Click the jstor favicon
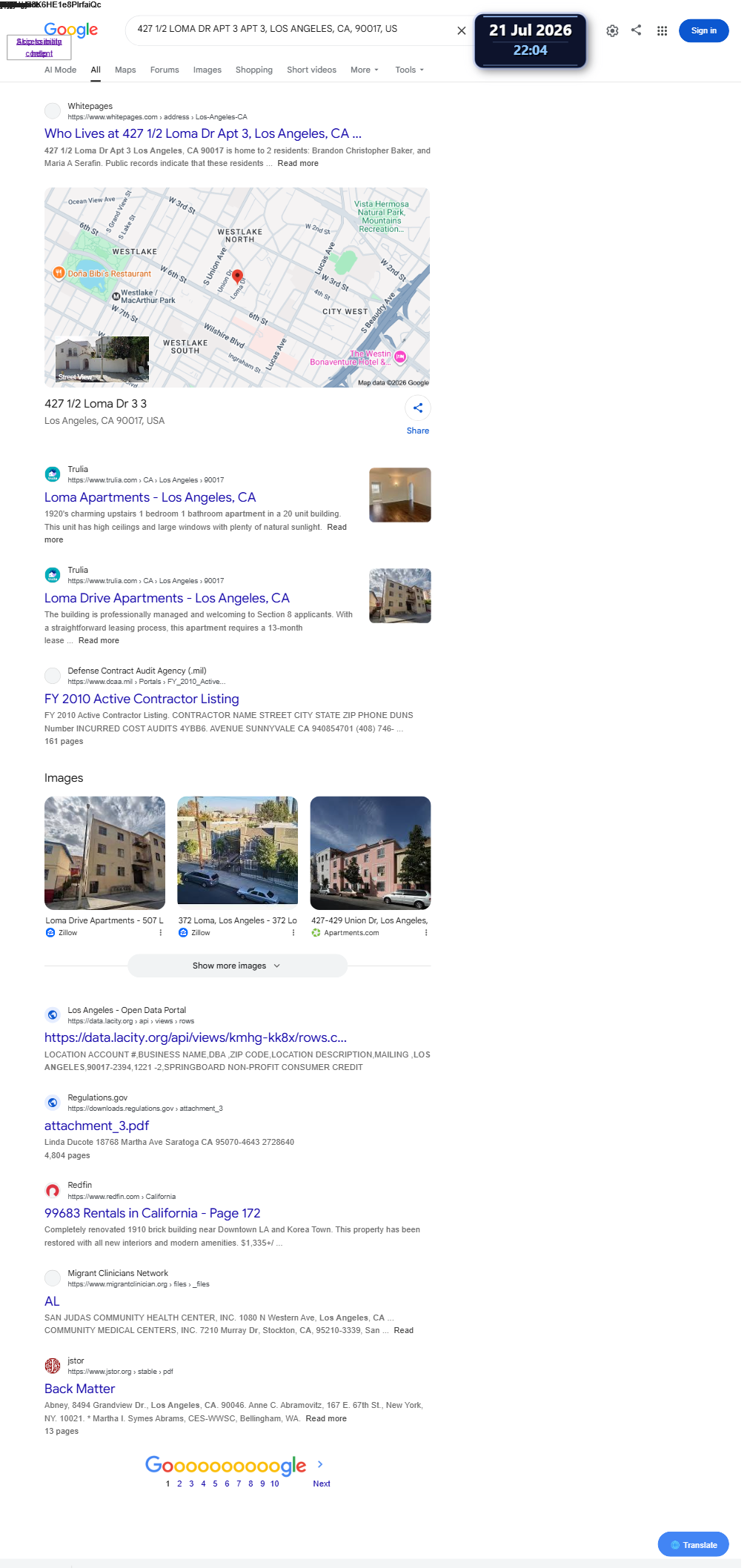 tap(53, 1366)
